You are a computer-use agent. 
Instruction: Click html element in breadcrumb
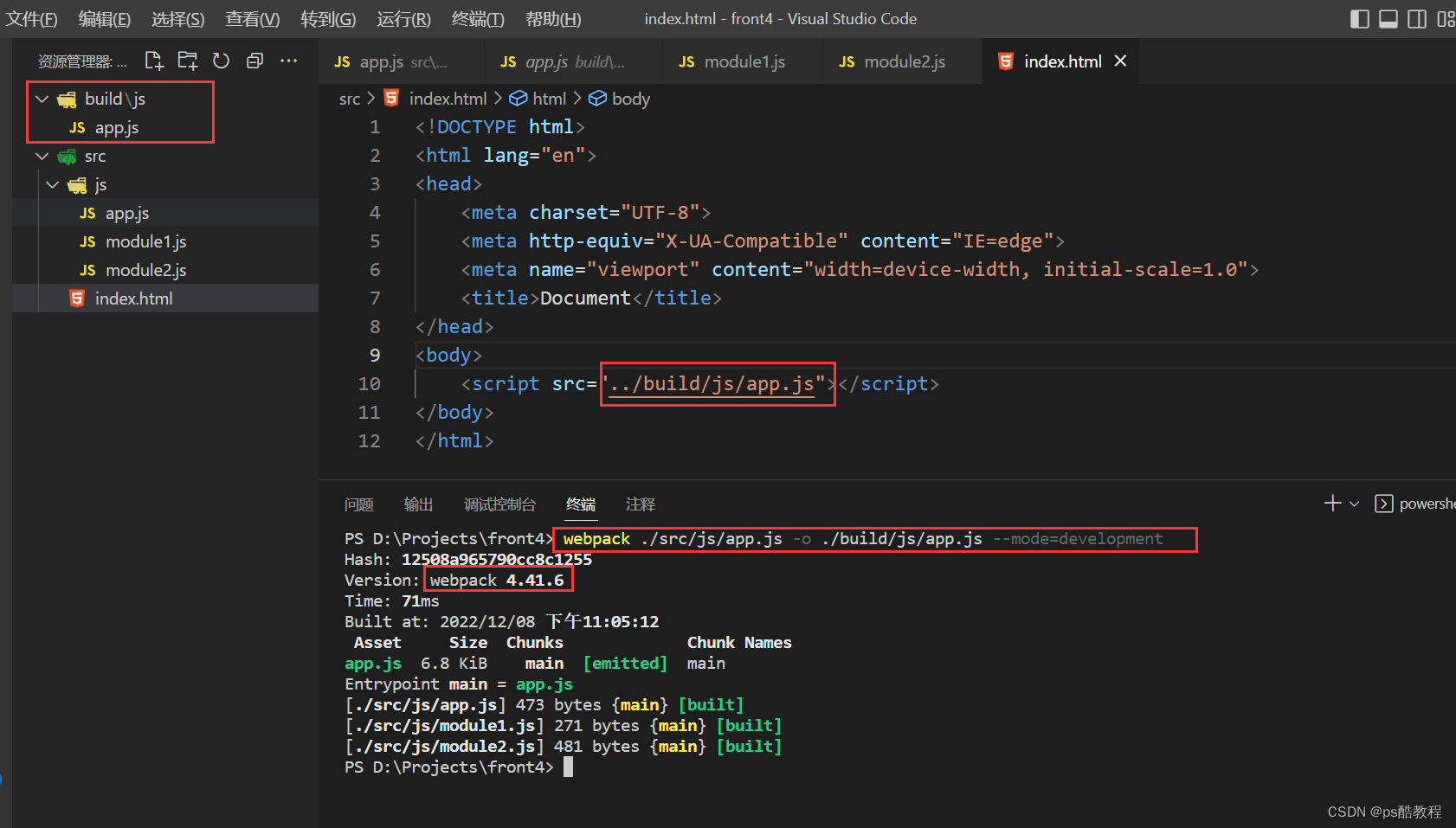point(549,99)
